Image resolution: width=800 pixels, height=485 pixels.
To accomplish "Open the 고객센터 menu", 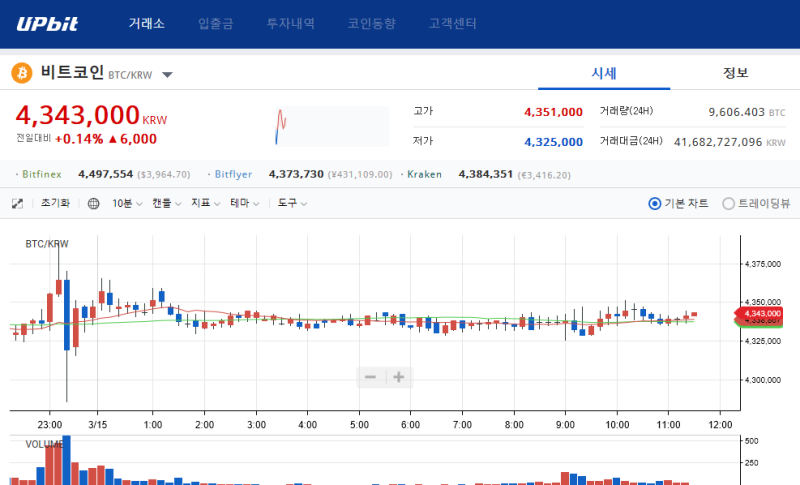I will [x=453, y=23].
